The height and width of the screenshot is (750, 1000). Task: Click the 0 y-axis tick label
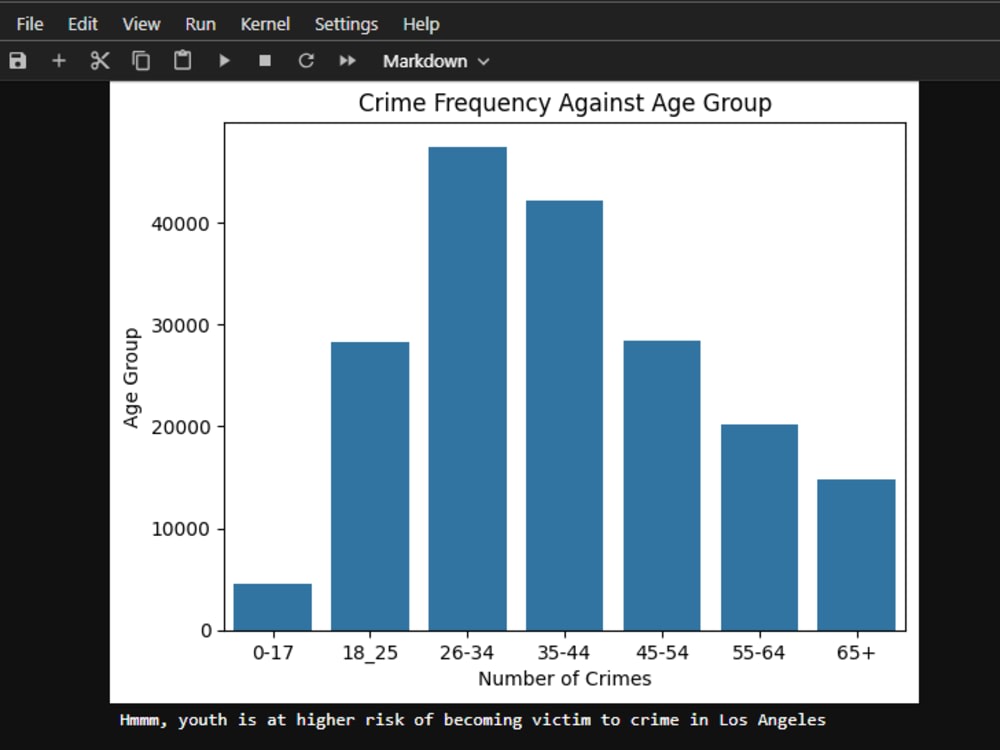206,631
